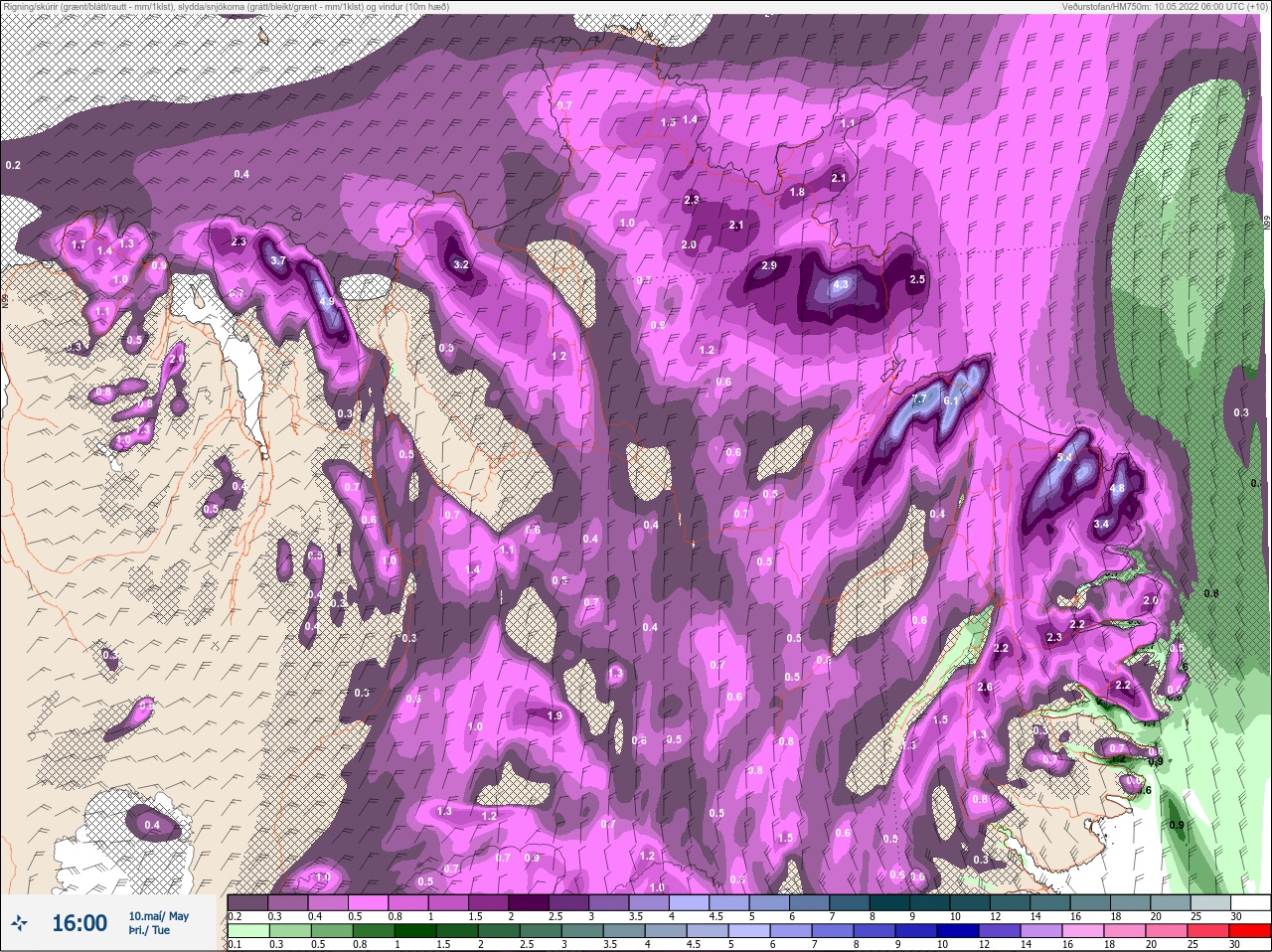Viewport: 1272px width, 952px height.
Task: Click the 5.4 precipitation value on map
Action: [1065, 457]
